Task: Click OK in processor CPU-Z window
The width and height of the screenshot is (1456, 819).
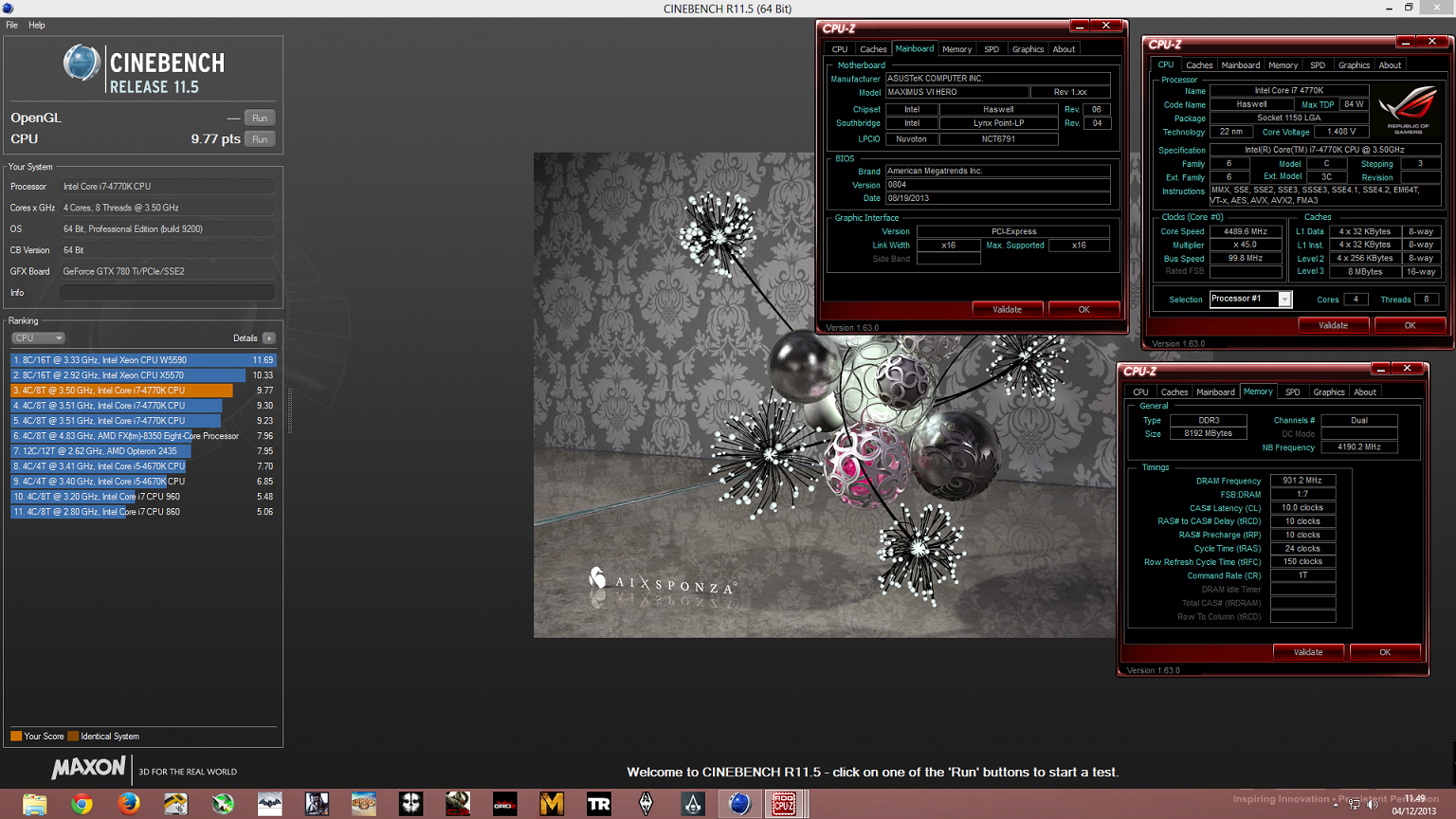Action: click(x=1410, y=325)
